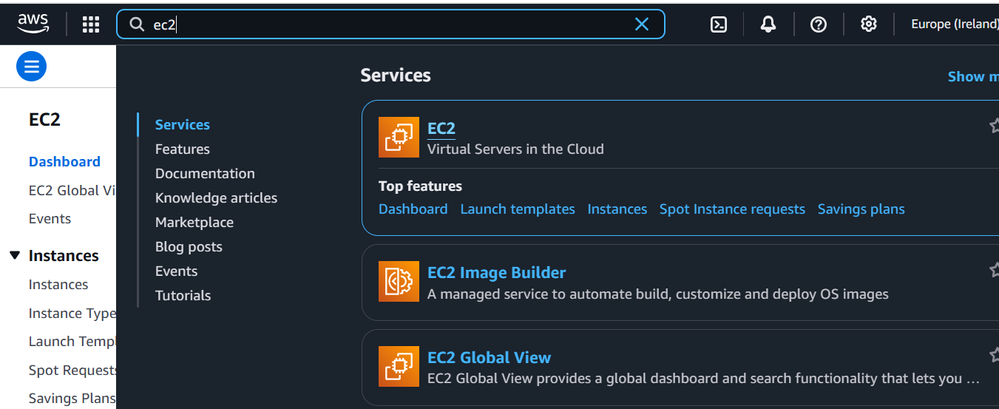Image resolution: width=999 pixels, height=409 pixels.
Task: Open Instances item under Instances sidebar
Action: 58,284
